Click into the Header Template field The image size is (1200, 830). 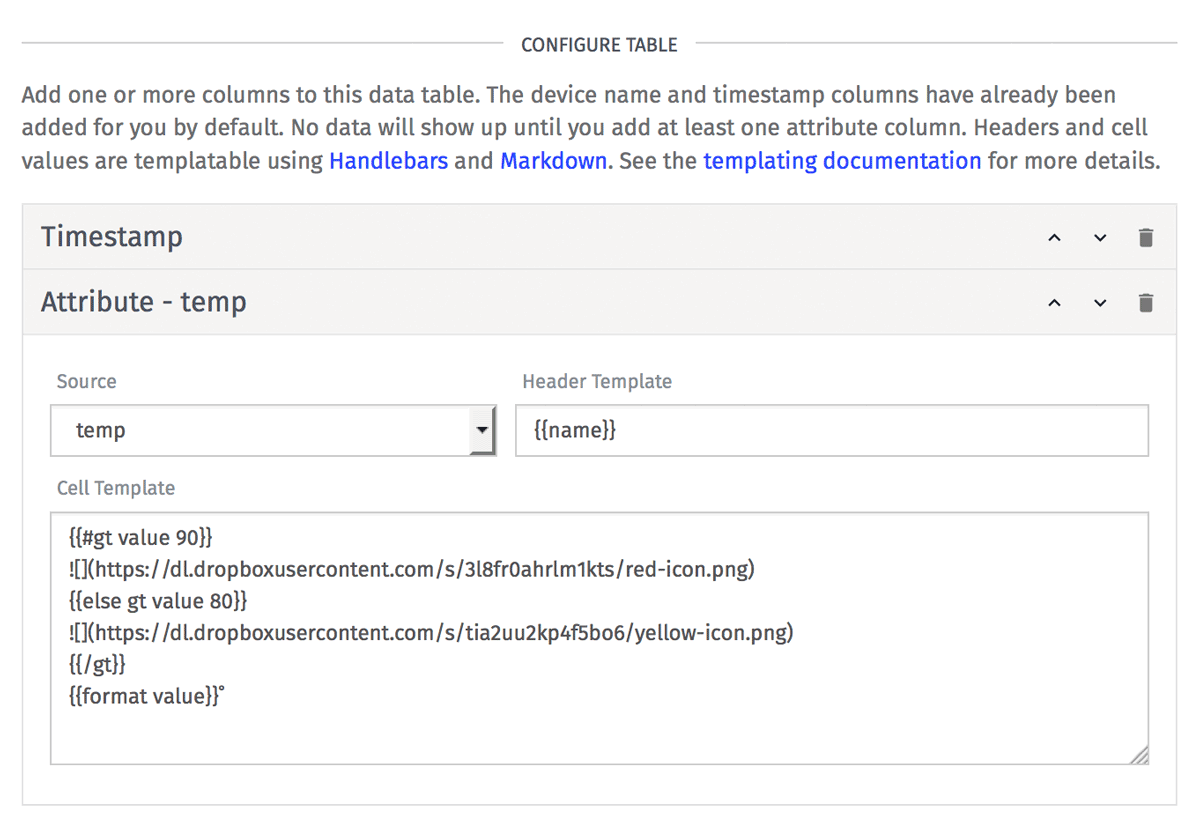coord(832,430)
